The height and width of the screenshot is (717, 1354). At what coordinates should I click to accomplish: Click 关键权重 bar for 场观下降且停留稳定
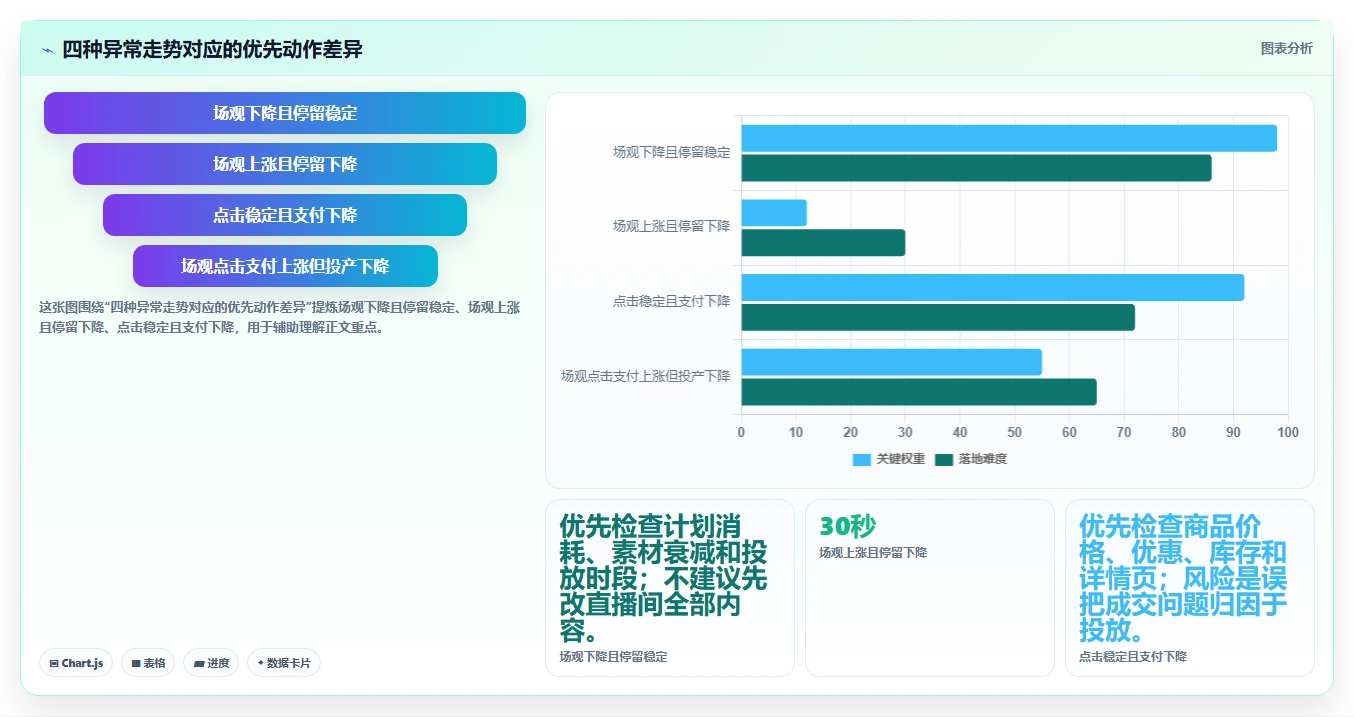tap(1009, 138)
